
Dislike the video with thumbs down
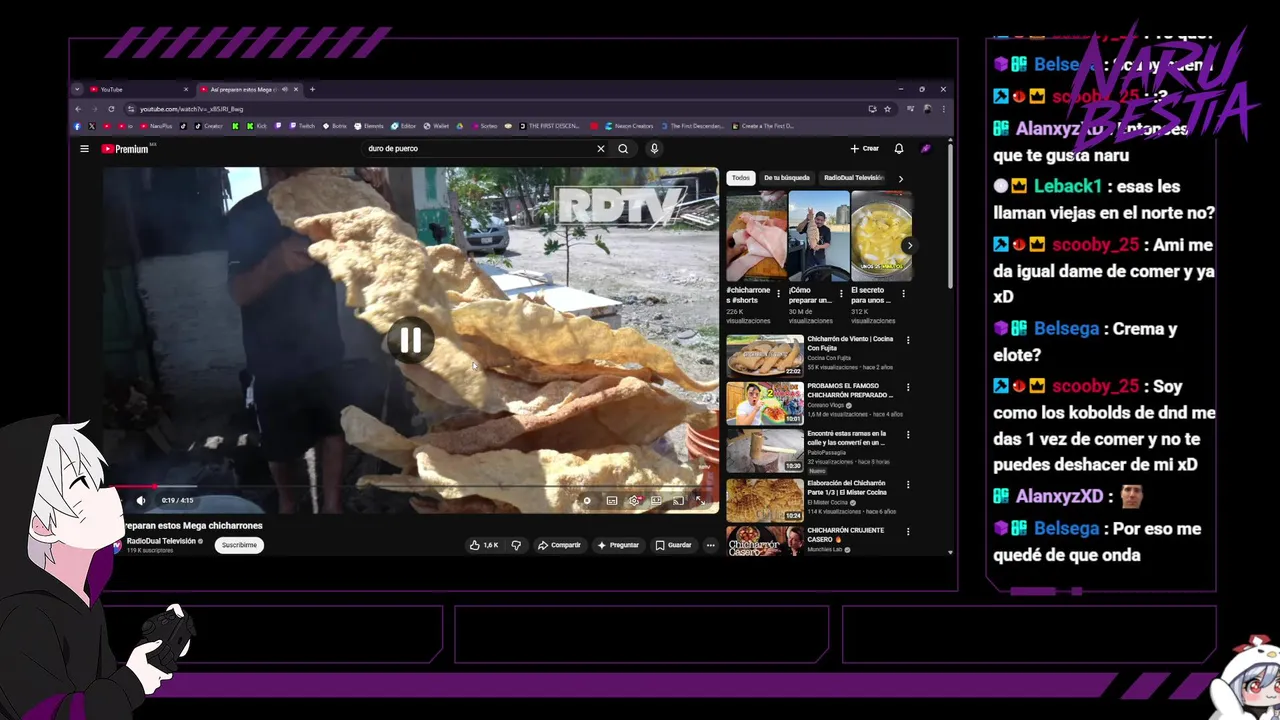pos(516,545)
